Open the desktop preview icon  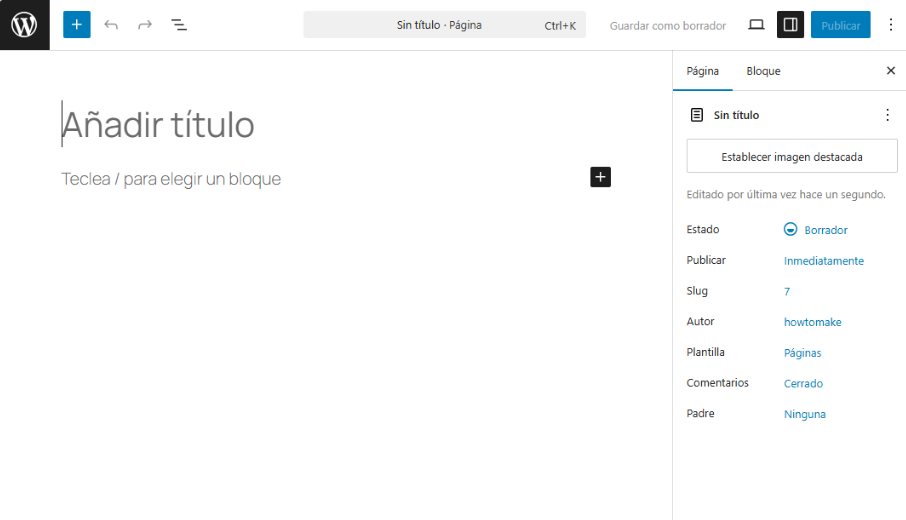756,25
